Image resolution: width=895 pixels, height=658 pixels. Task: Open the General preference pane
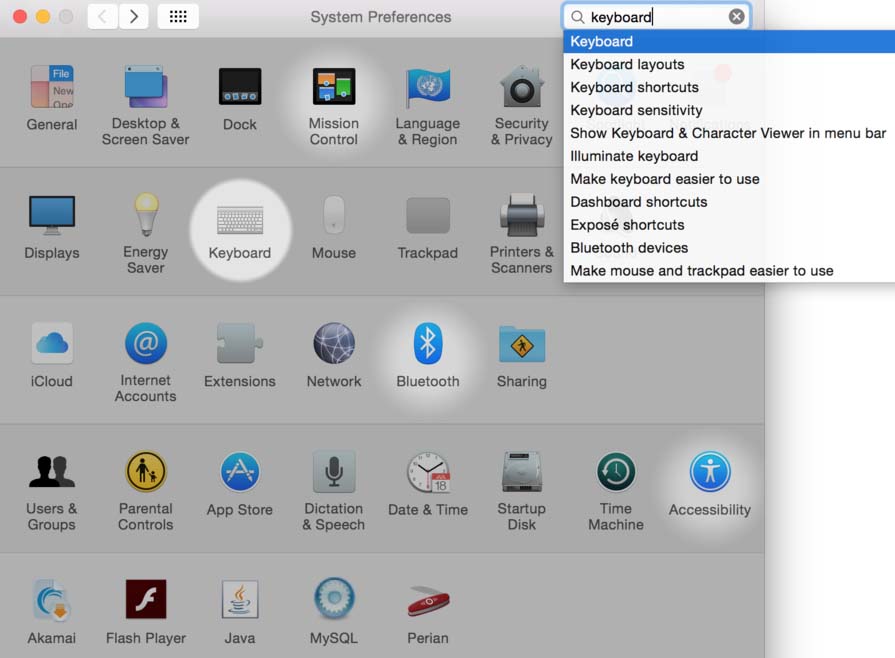click(51, 98)
